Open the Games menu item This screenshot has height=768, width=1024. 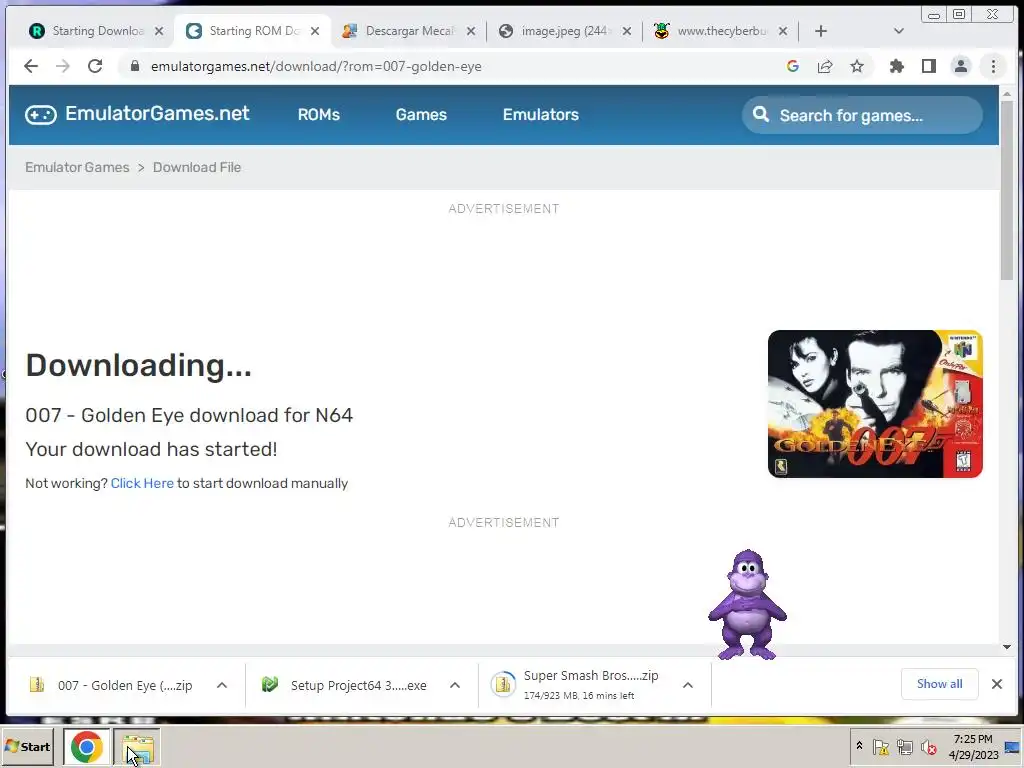click(421, 114)
